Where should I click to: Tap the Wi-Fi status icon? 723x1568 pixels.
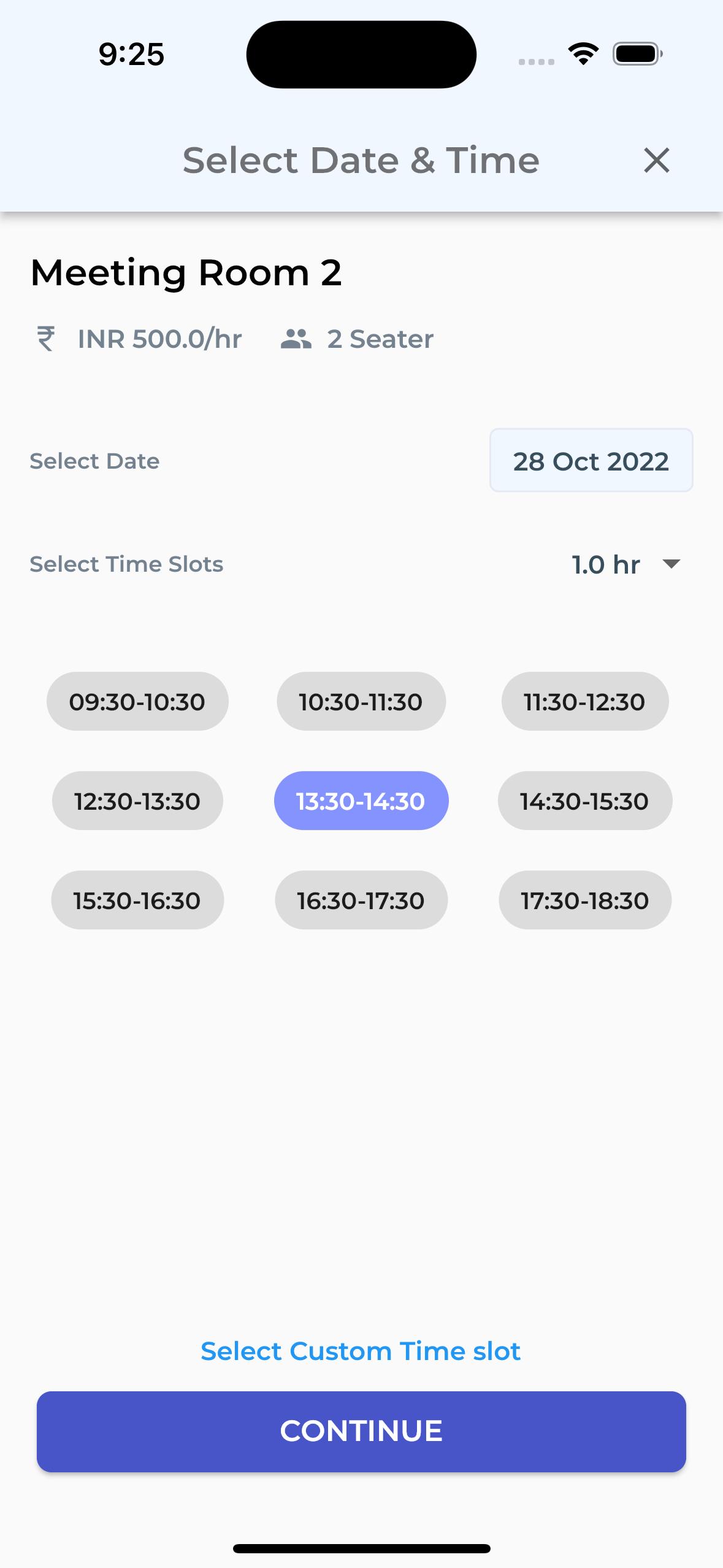583,54
